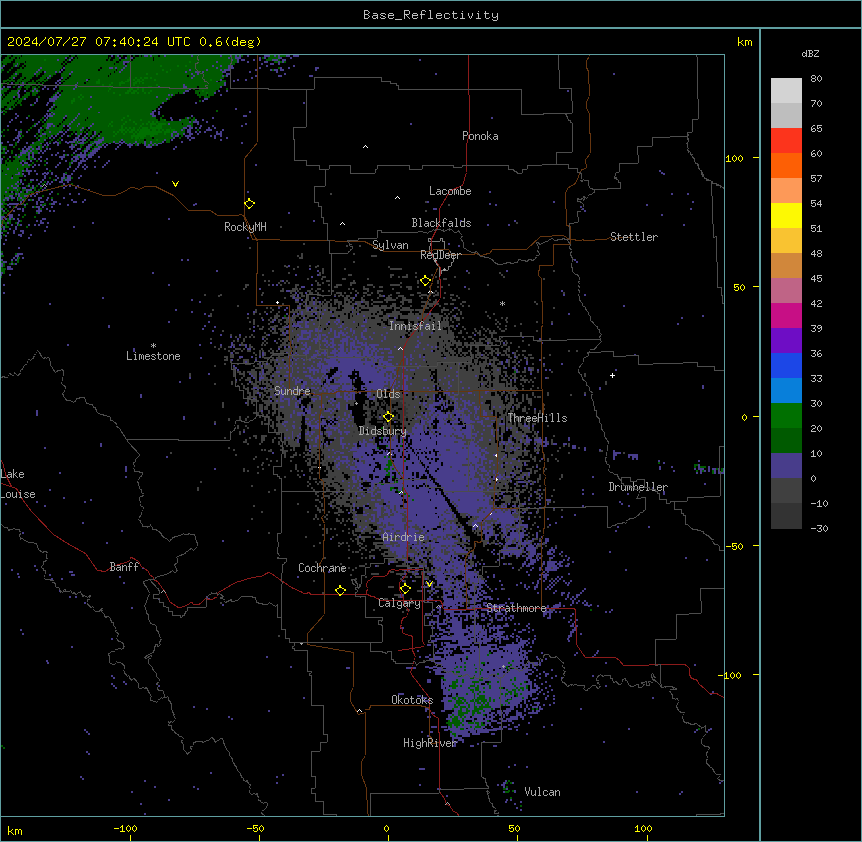The height and width of the screenshot is (842, 862).
Task: Click the white asterisk east of Innisfail
Action: pyautogui.click(x=502, y=303)
